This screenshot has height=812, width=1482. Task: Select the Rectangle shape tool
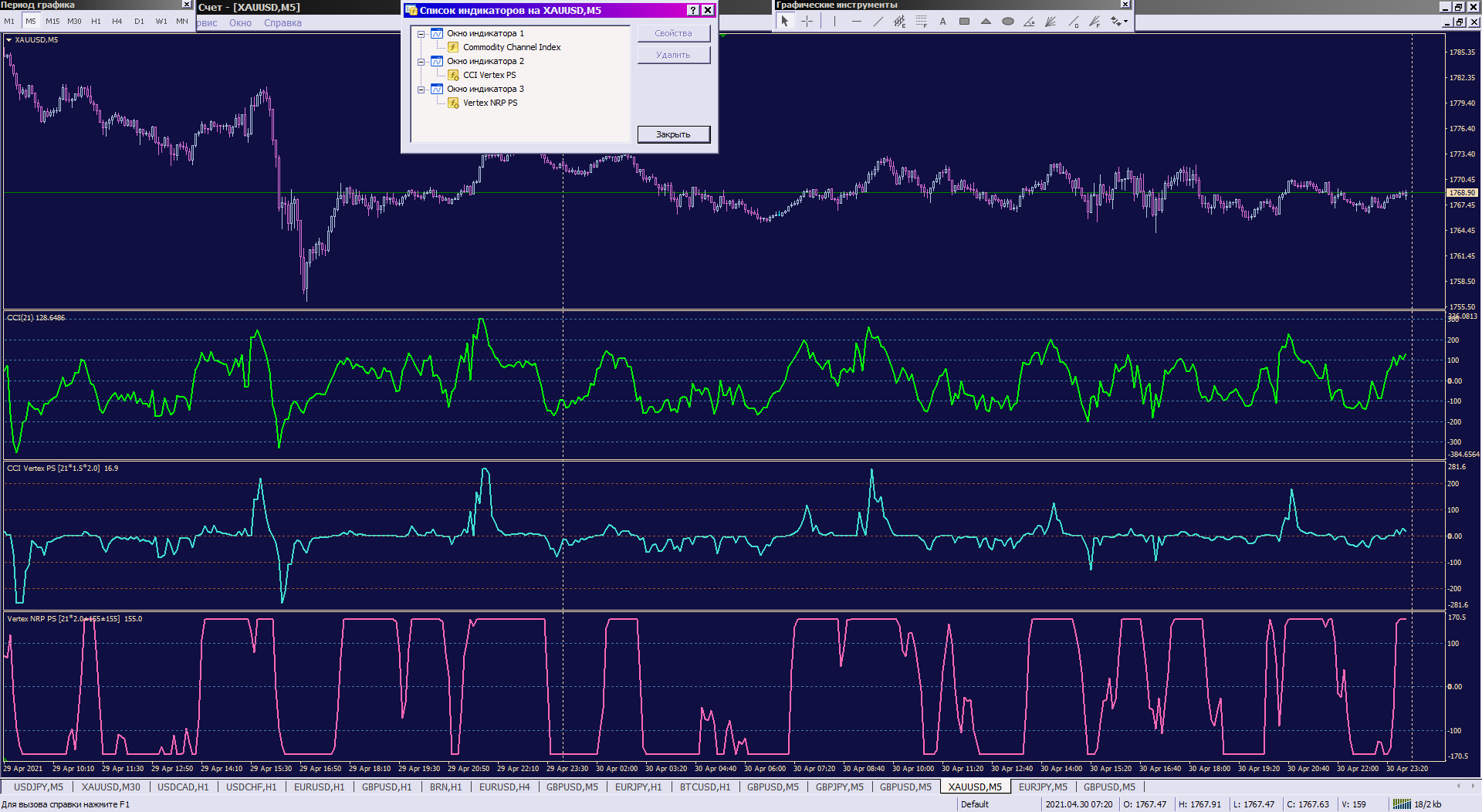pos(964,22)
